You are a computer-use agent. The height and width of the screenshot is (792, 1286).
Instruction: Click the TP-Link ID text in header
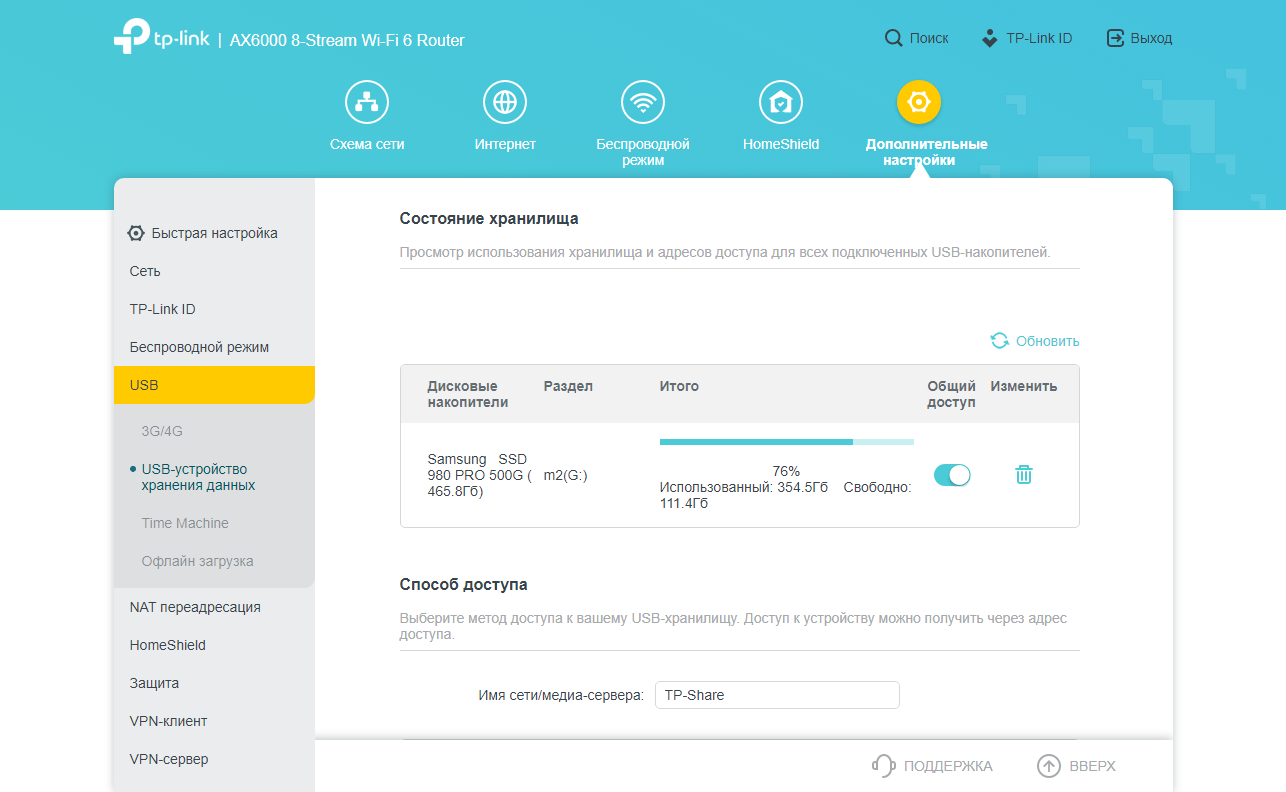point(1039,38)
